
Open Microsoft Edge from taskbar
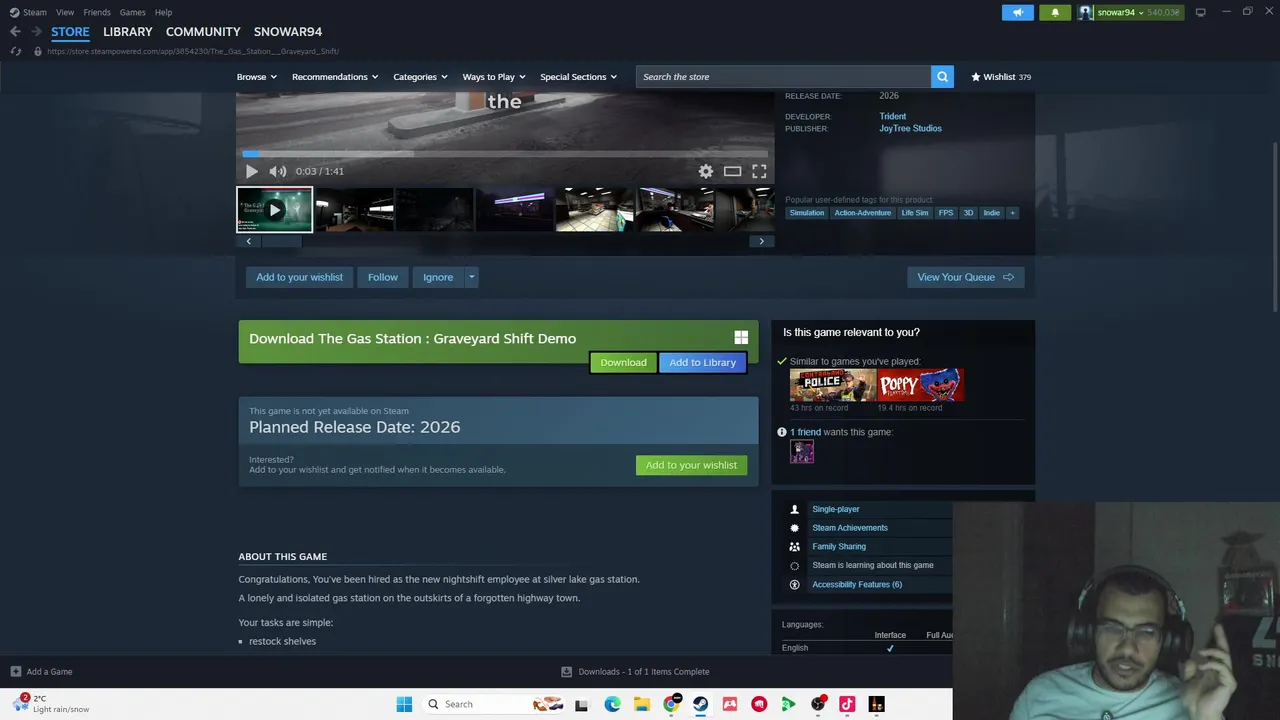coord(612,704)
